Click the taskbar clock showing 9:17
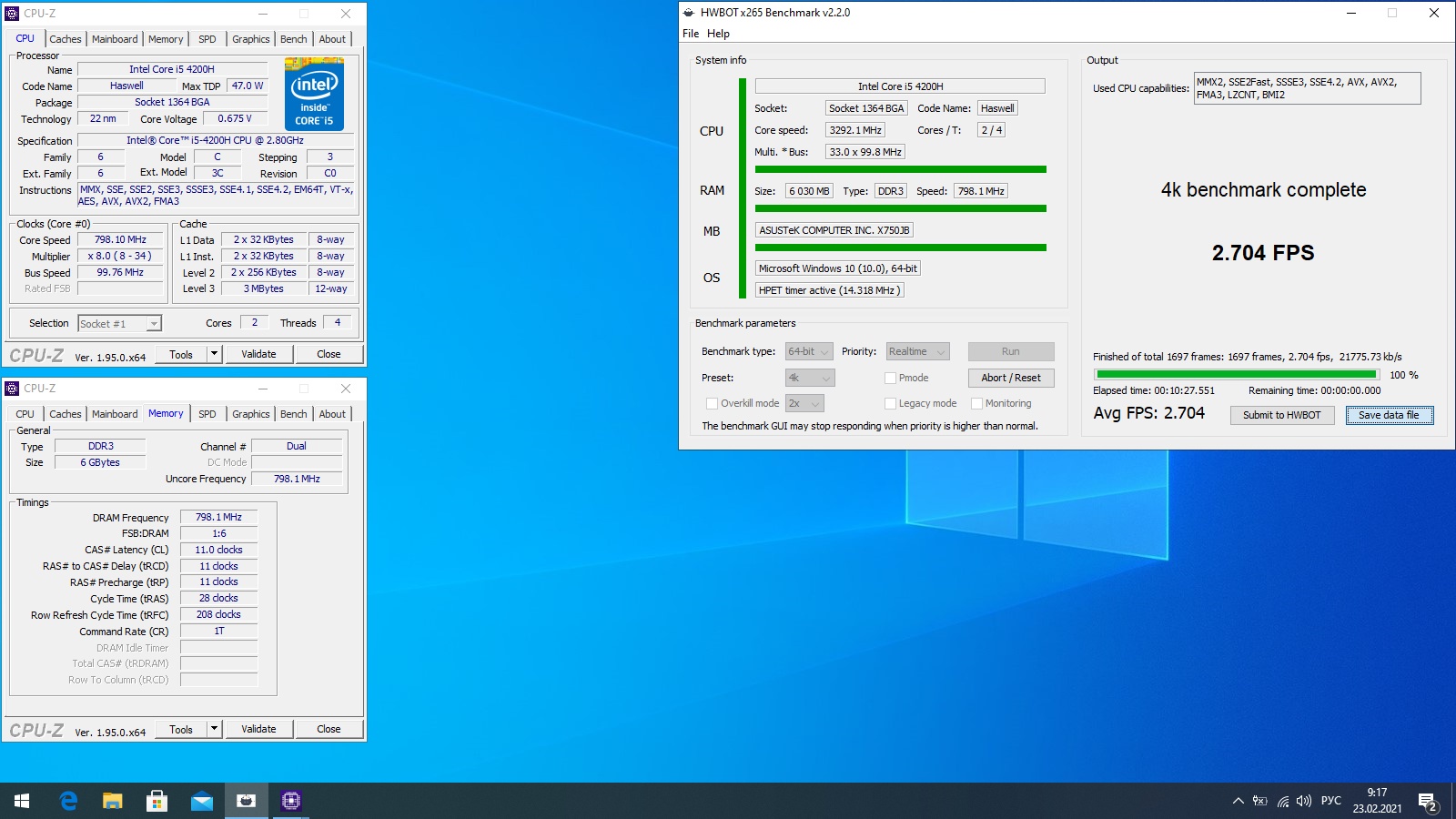The height and width of the screenshot is (819, 1456). [1377, 801]
